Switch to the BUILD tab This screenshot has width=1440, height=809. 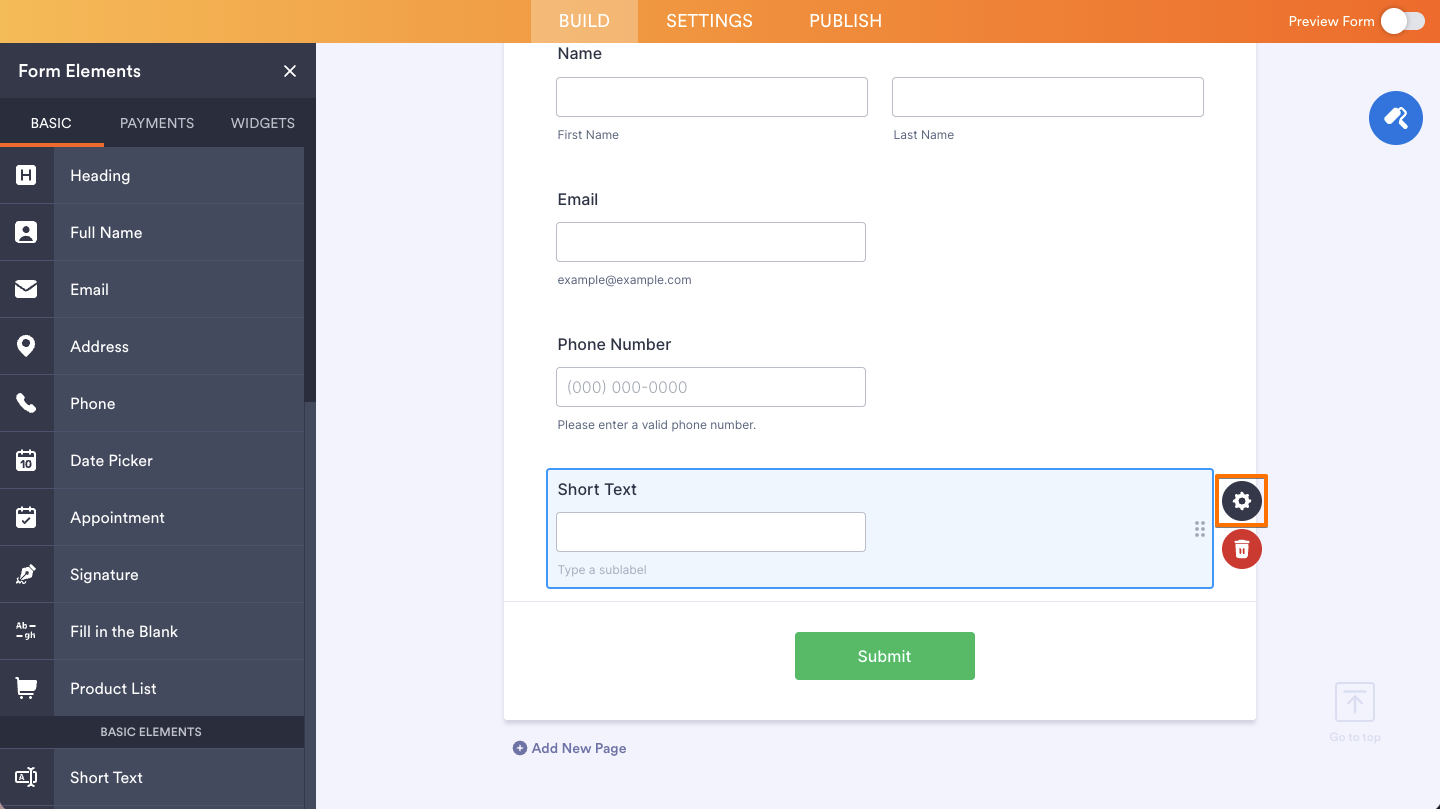click(584, 21)
